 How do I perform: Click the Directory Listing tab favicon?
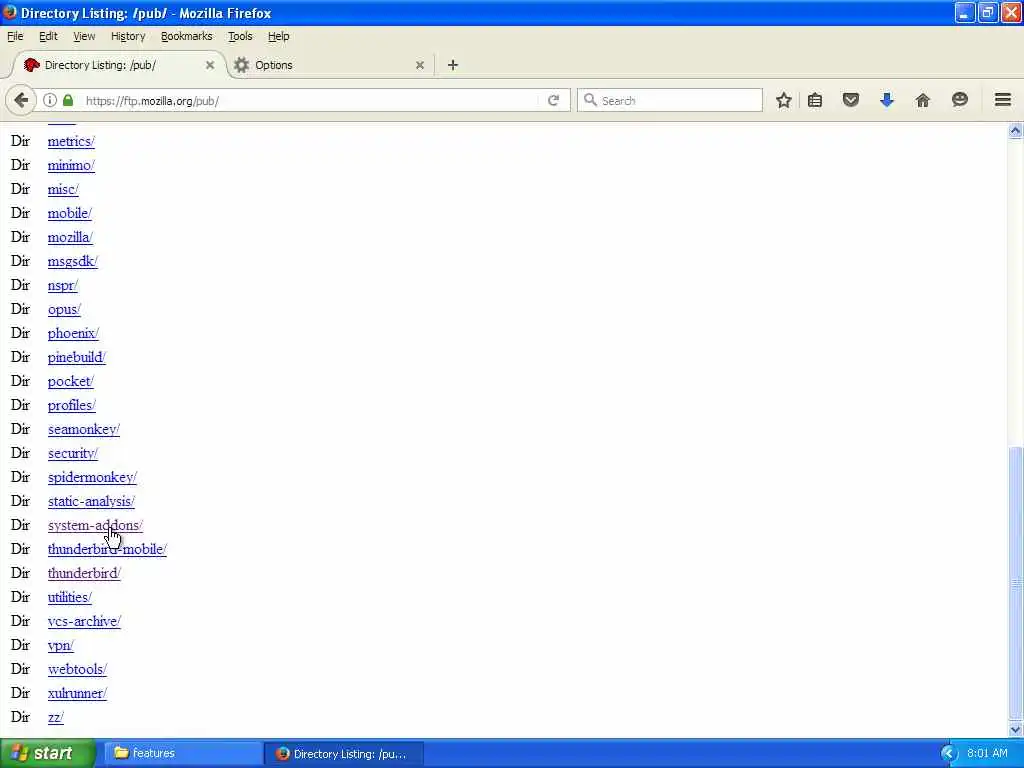[31, 65]
